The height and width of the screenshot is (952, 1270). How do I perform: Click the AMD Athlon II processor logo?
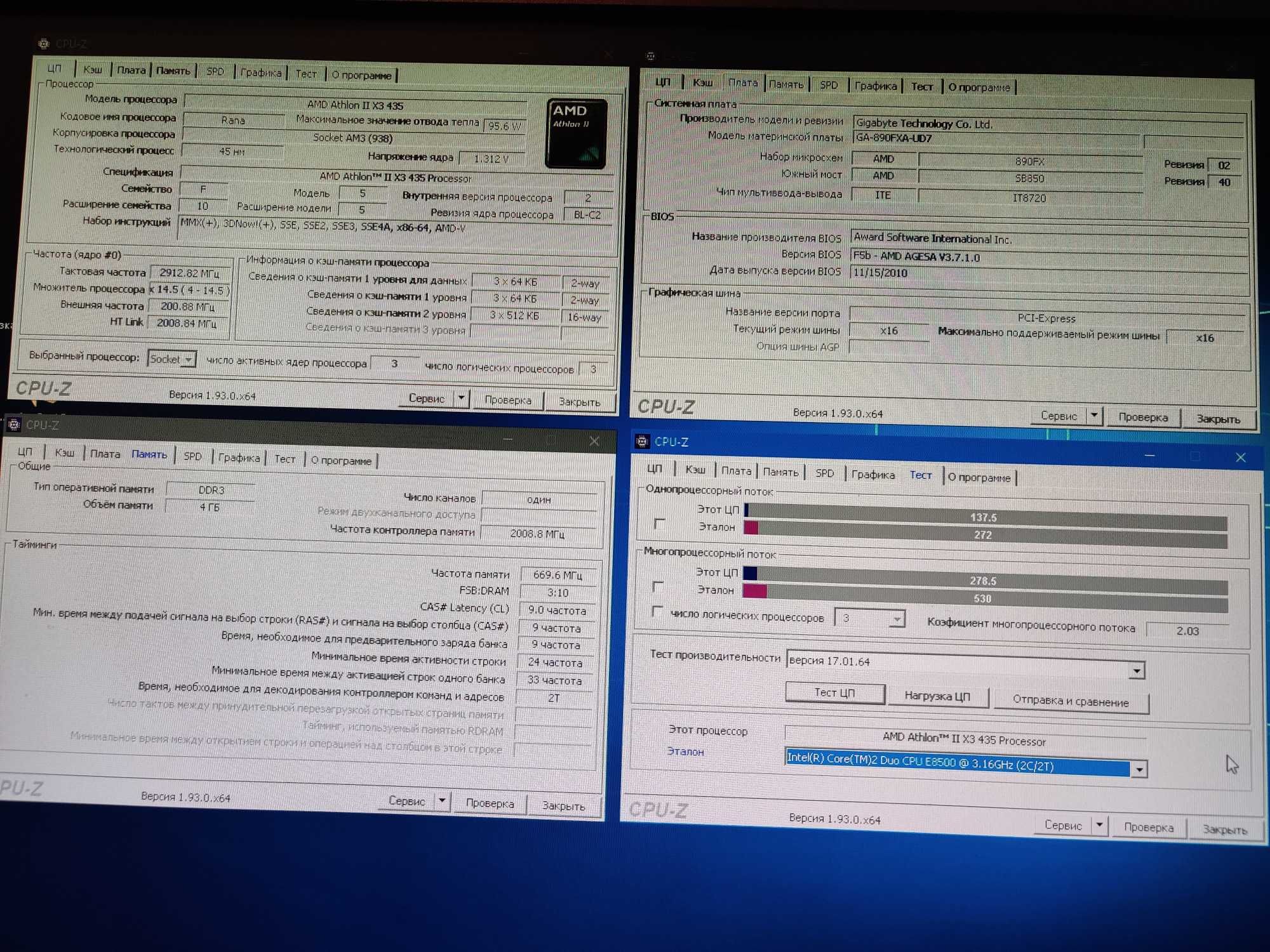pos(577,133)
